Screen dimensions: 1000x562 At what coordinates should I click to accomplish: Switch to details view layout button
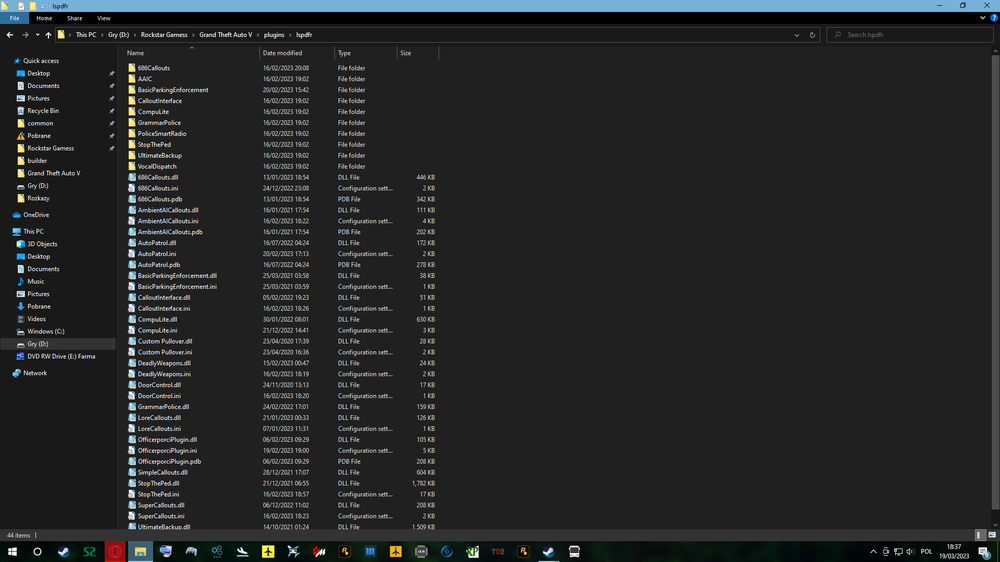pyautogui.click(x=980, y=535)
